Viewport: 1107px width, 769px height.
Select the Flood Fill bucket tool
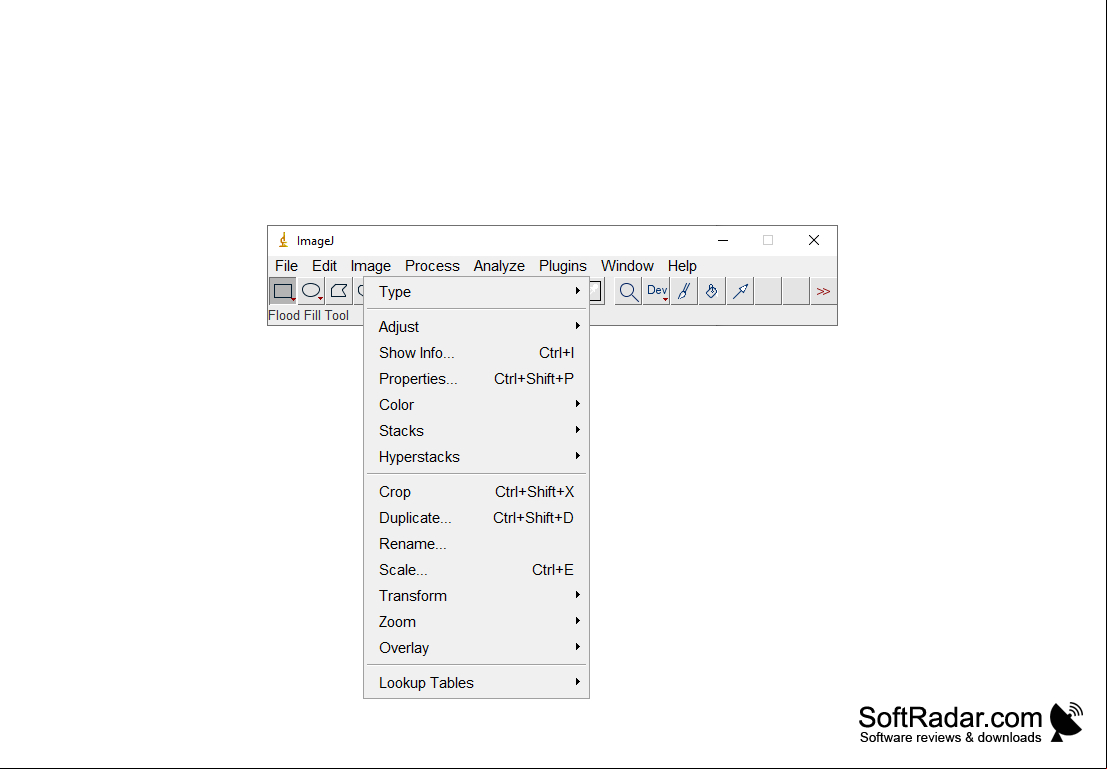(712, 291)
